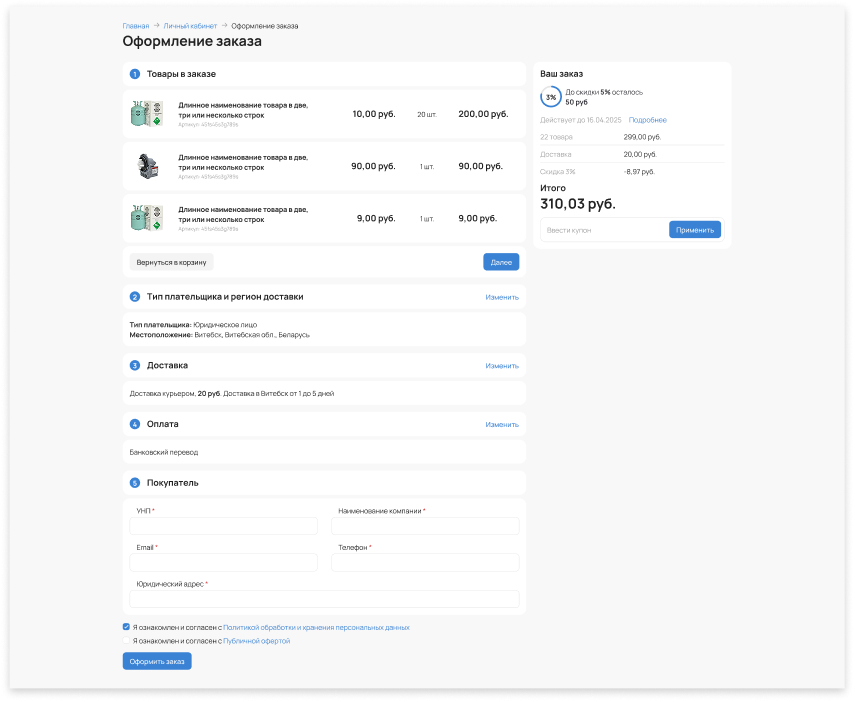Check the public offer agreement checkbox
Image resolution: width=855 pixels, height=702 pixels.
127,641
